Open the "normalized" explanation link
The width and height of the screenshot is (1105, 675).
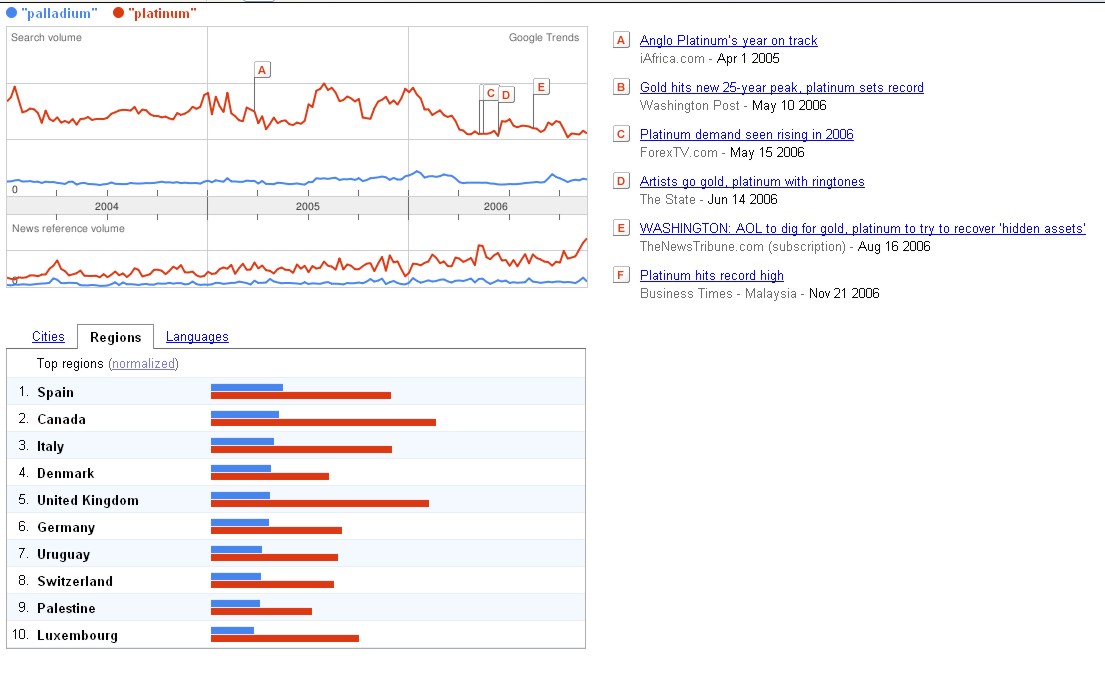click(x=143, y=364)
